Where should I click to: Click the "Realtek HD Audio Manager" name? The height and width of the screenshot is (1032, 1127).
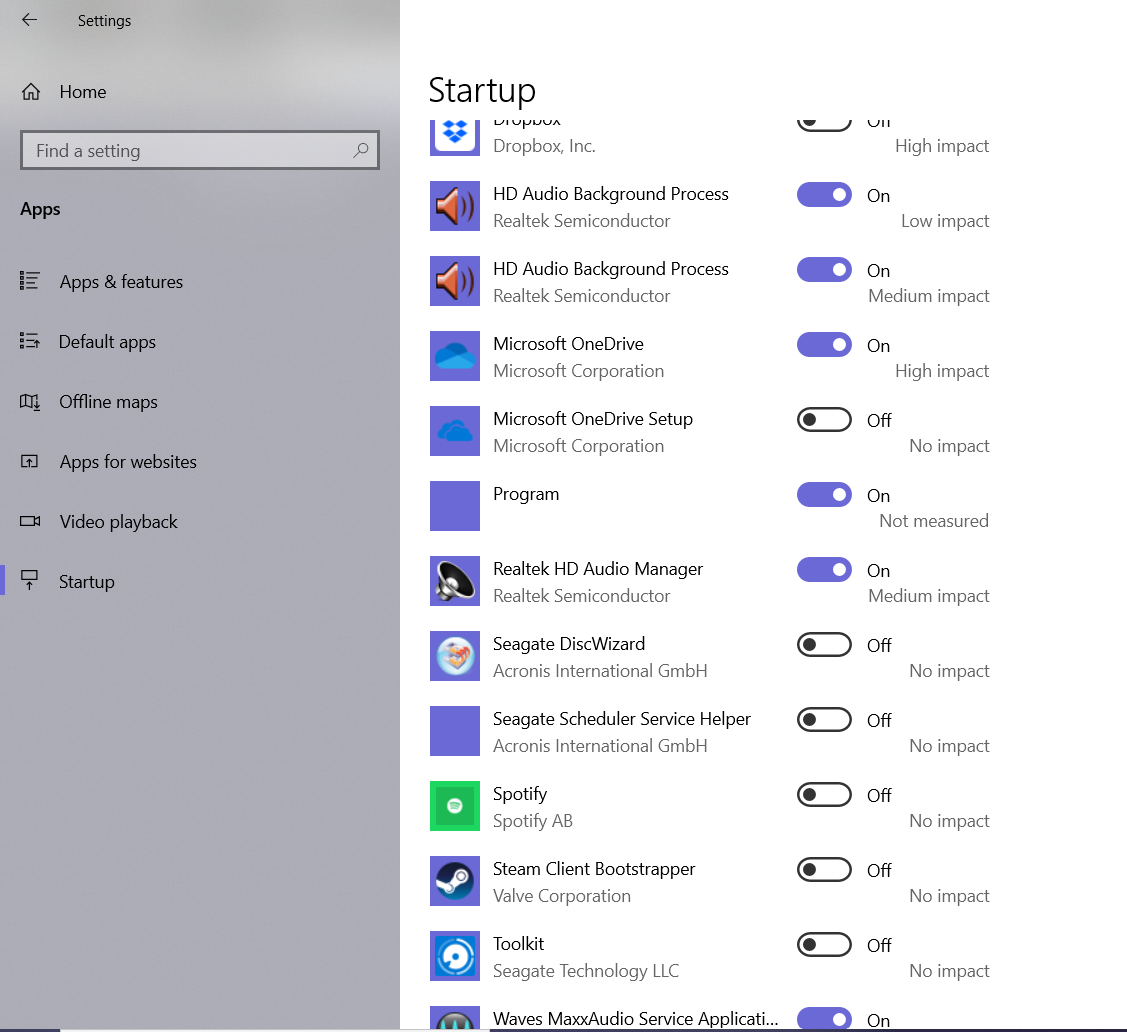598,569
